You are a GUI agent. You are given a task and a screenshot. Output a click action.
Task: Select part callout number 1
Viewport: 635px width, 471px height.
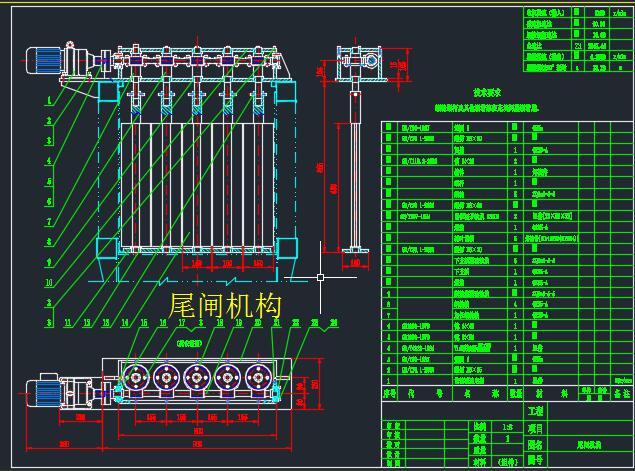49,100
